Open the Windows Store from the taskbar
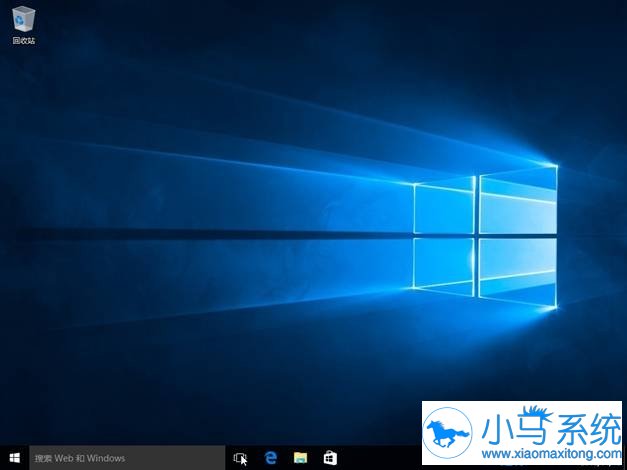The image size is (627, 470). [330, 458]
